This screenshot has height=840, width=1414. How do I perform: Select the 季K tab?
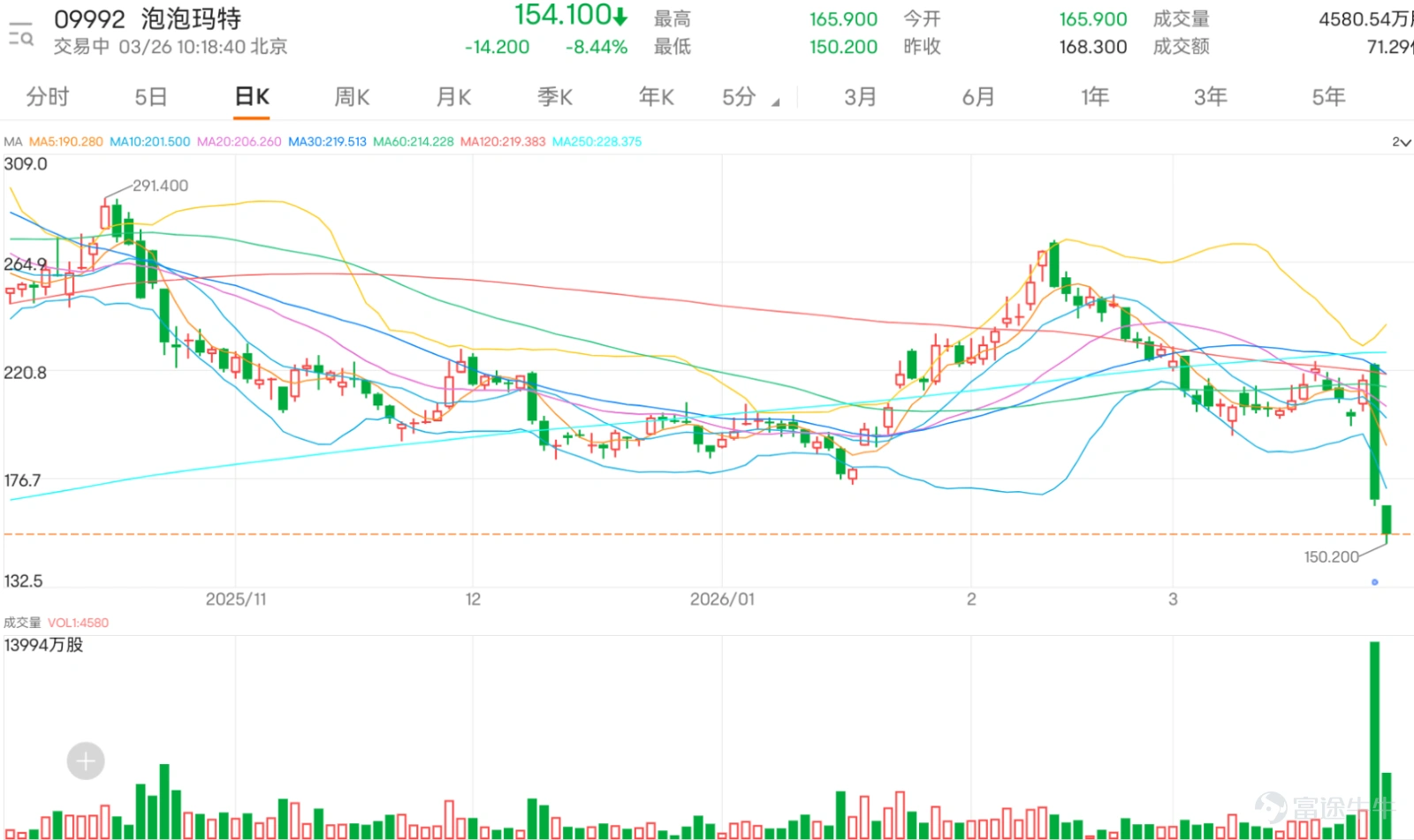pyautogui.click(x=555, y=96)
